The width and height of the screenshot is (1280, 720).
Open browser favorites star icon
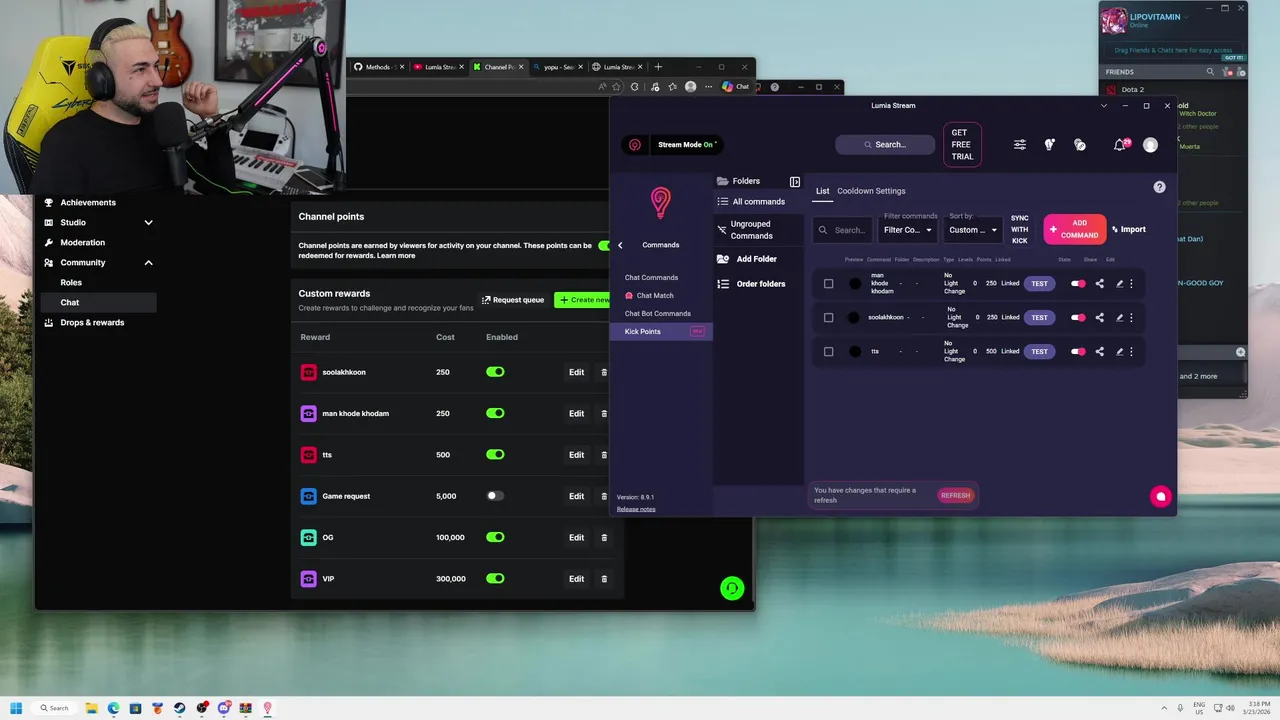click(672, 87)
